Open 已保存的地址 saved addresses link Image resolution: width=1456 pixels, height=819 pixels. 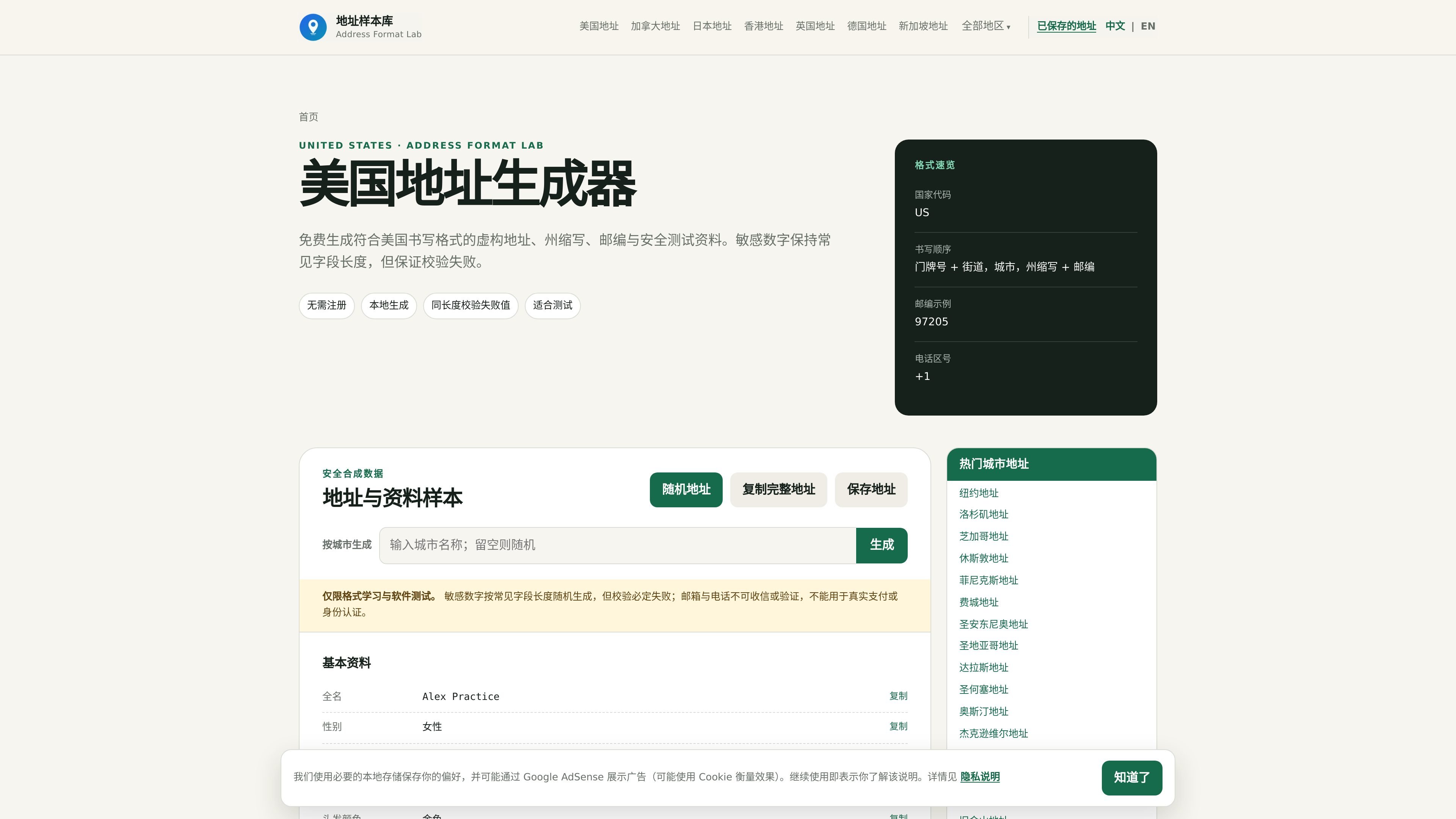pos(1066,26)
